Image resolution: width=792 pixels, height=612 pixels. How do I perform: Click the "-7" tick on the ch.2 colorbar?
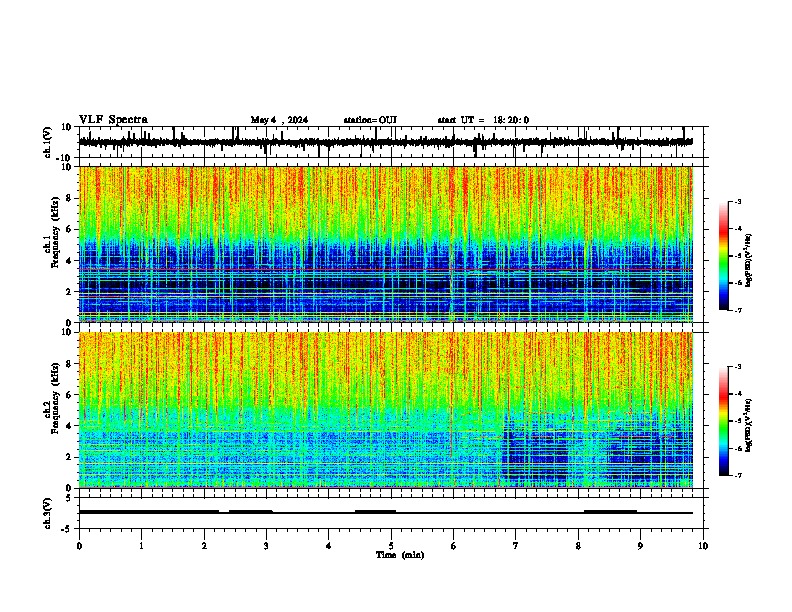click(738, 476)
